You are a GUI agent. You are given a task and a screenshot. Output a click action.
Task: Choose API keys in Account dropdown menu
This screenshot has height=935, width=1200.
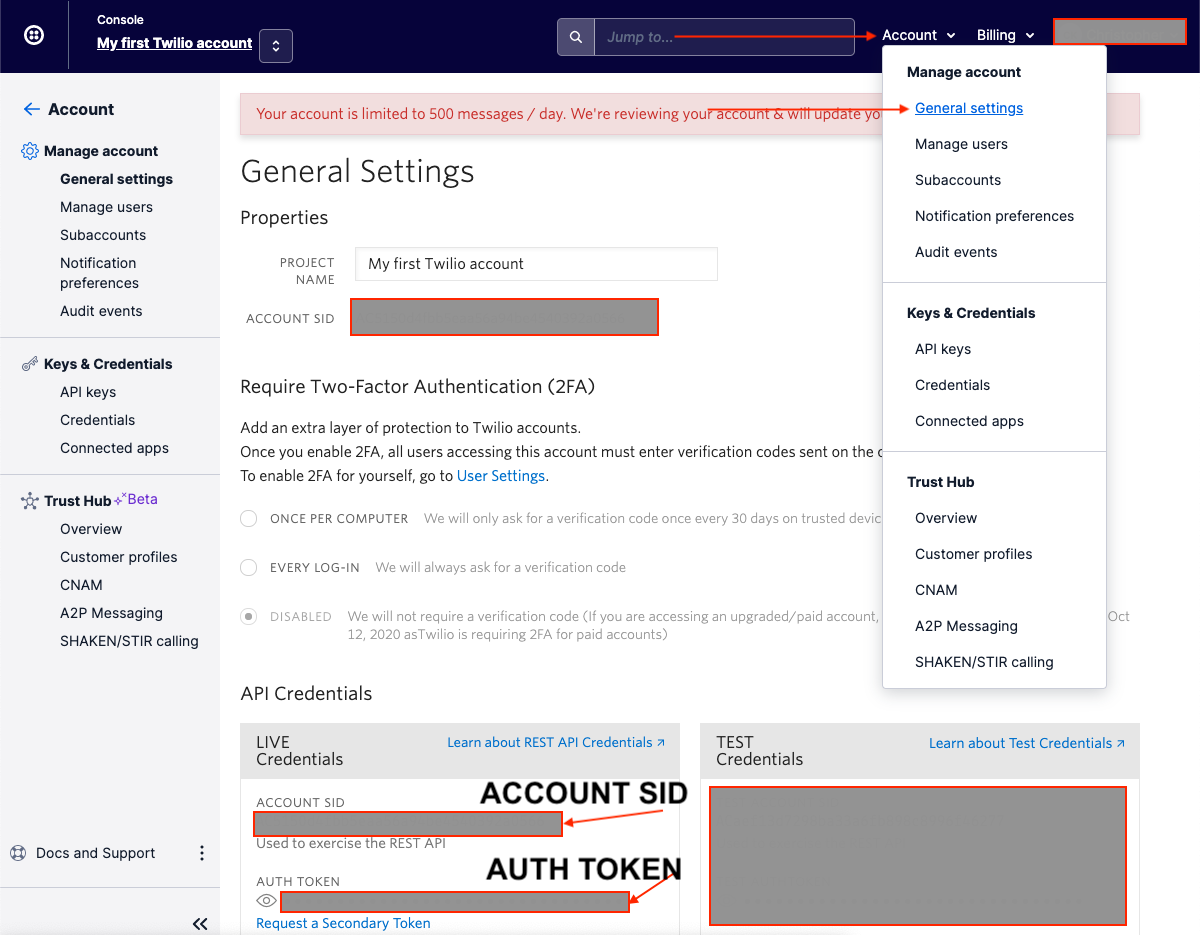pos(943,349)
